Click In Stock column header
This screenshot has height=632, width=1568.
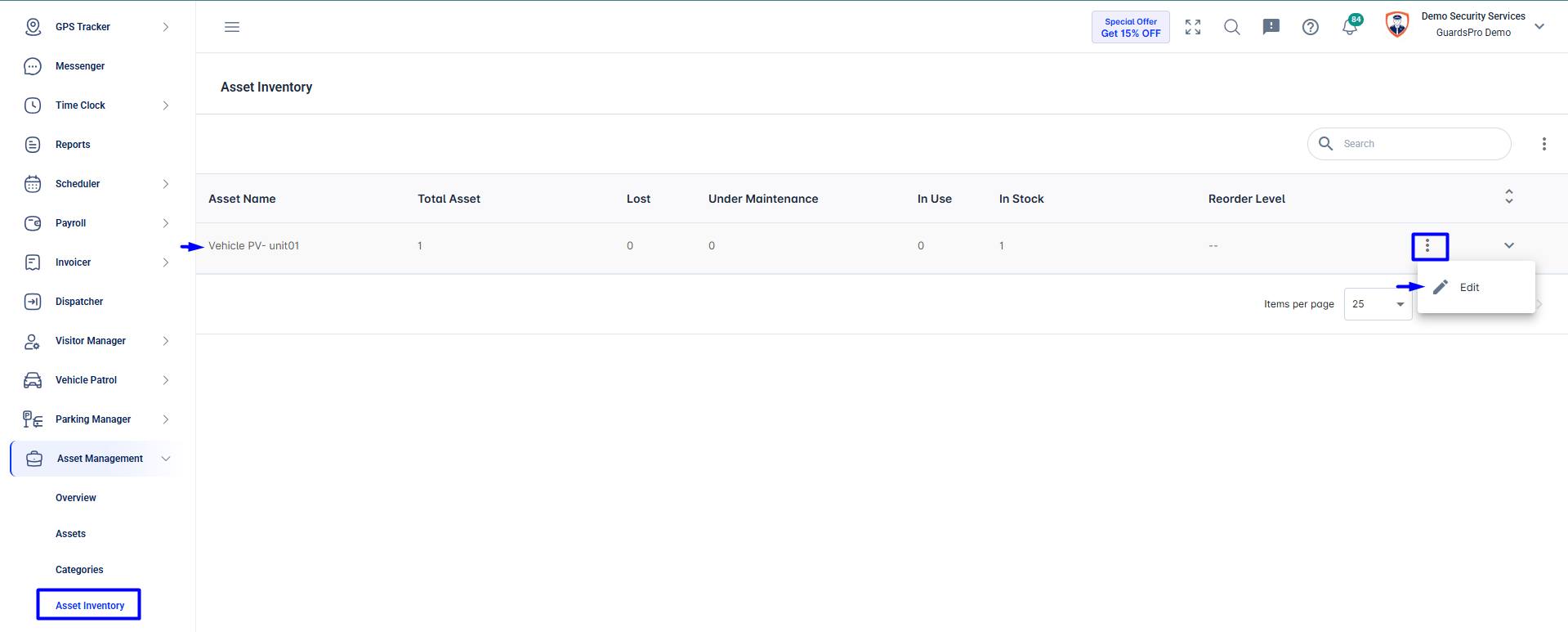(1021, 199)
